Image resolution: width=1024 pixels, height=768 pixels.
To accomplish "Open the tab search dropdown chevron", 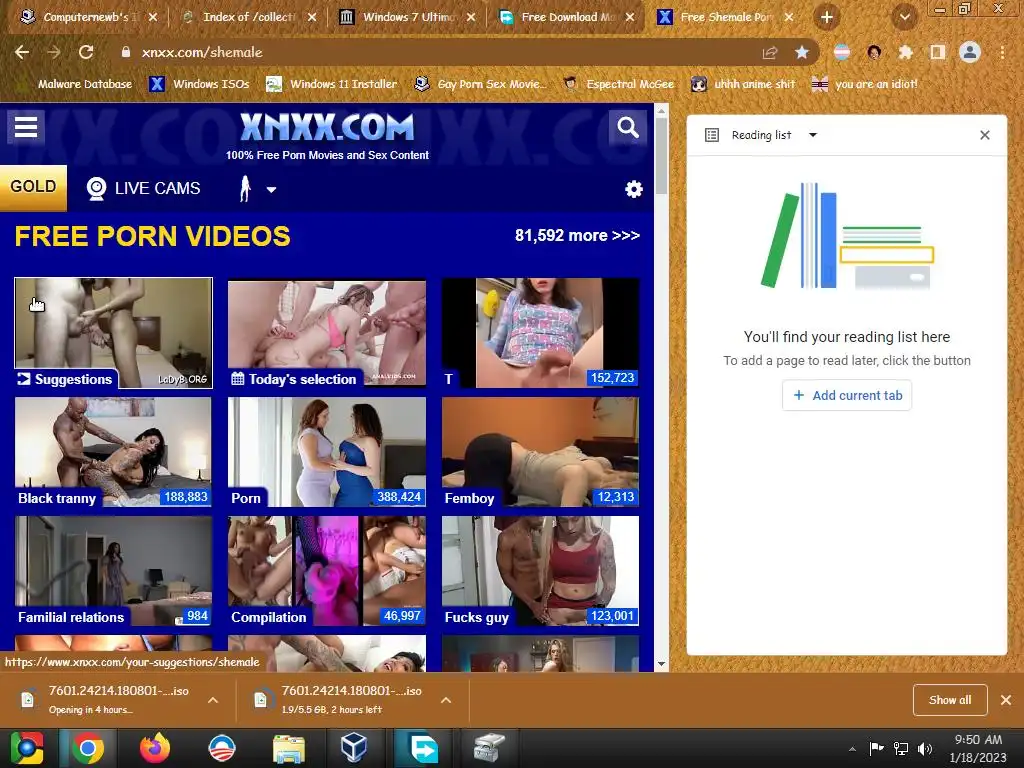I will click(905, 17).
